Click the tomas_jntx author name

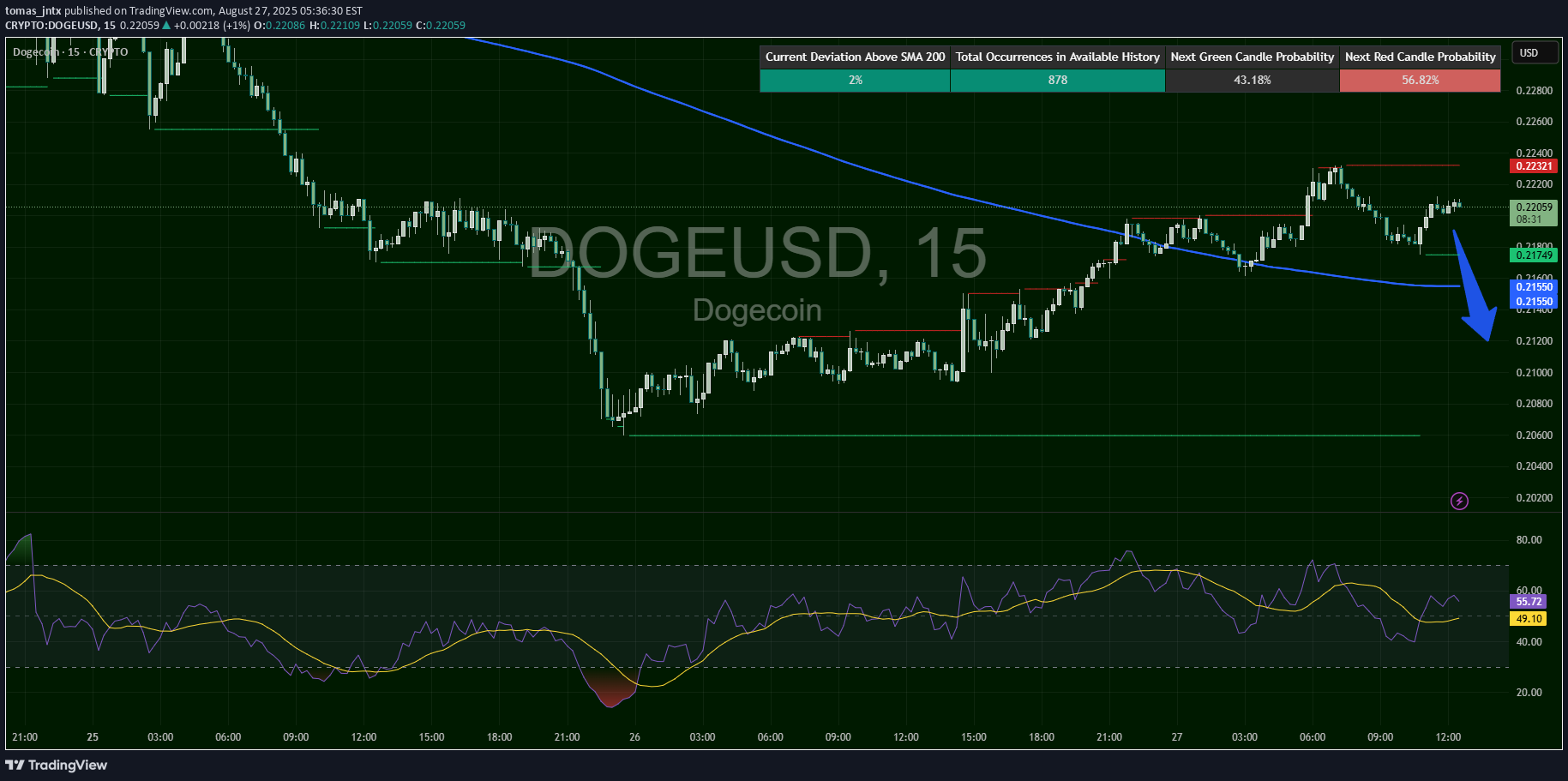tap(33, 11)
